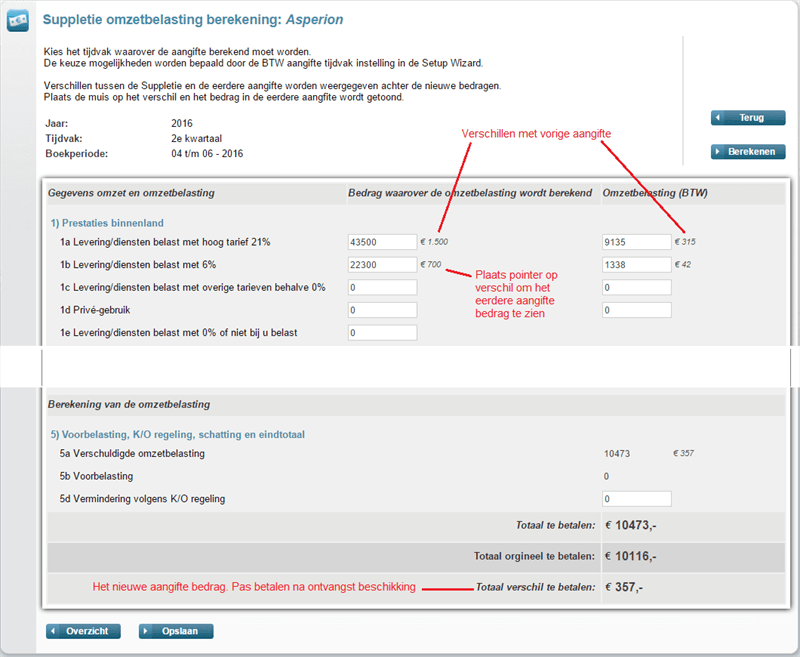The width and height of the screenshot is (800, 657).
Task: Click the € 1.500 difference next to 1a
Action: point(434,242)
